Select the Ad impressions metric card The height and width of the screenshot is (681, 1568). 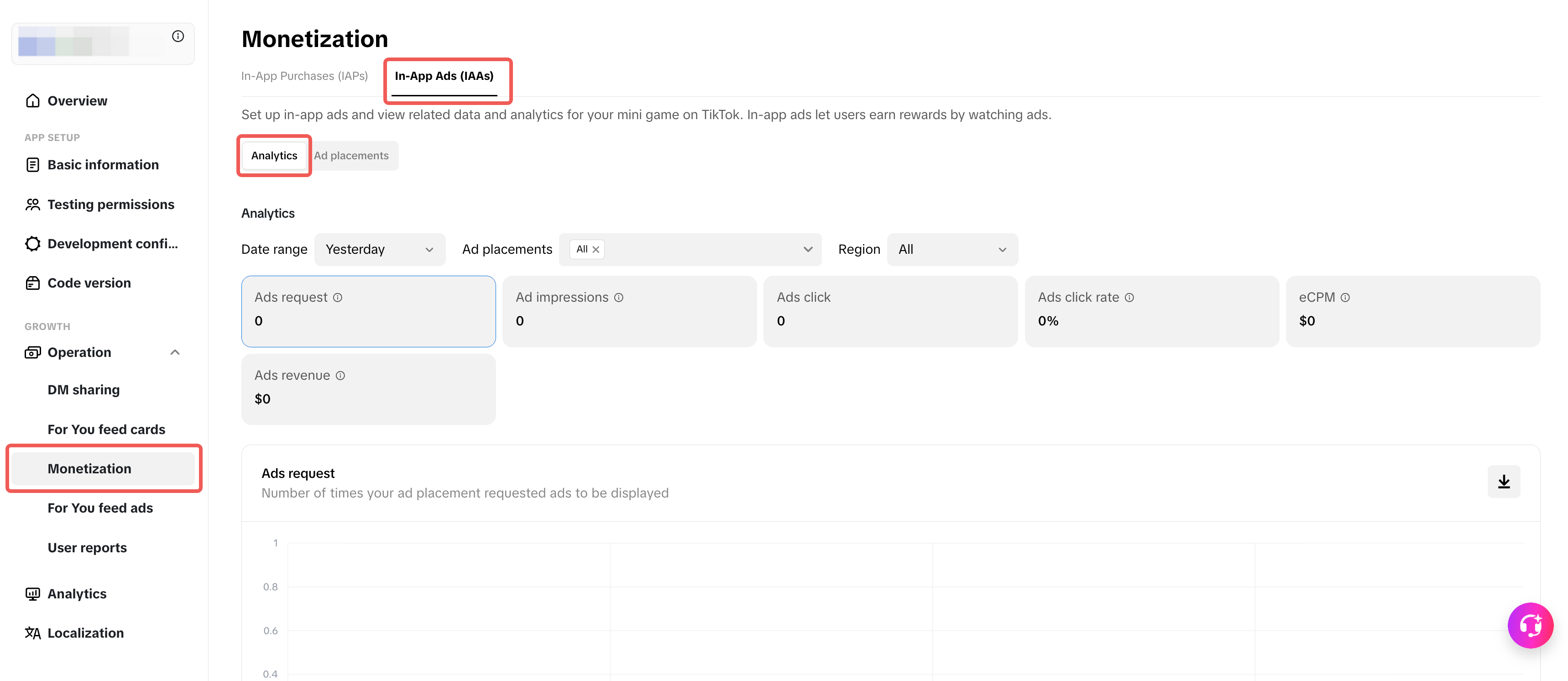[629, 311]
